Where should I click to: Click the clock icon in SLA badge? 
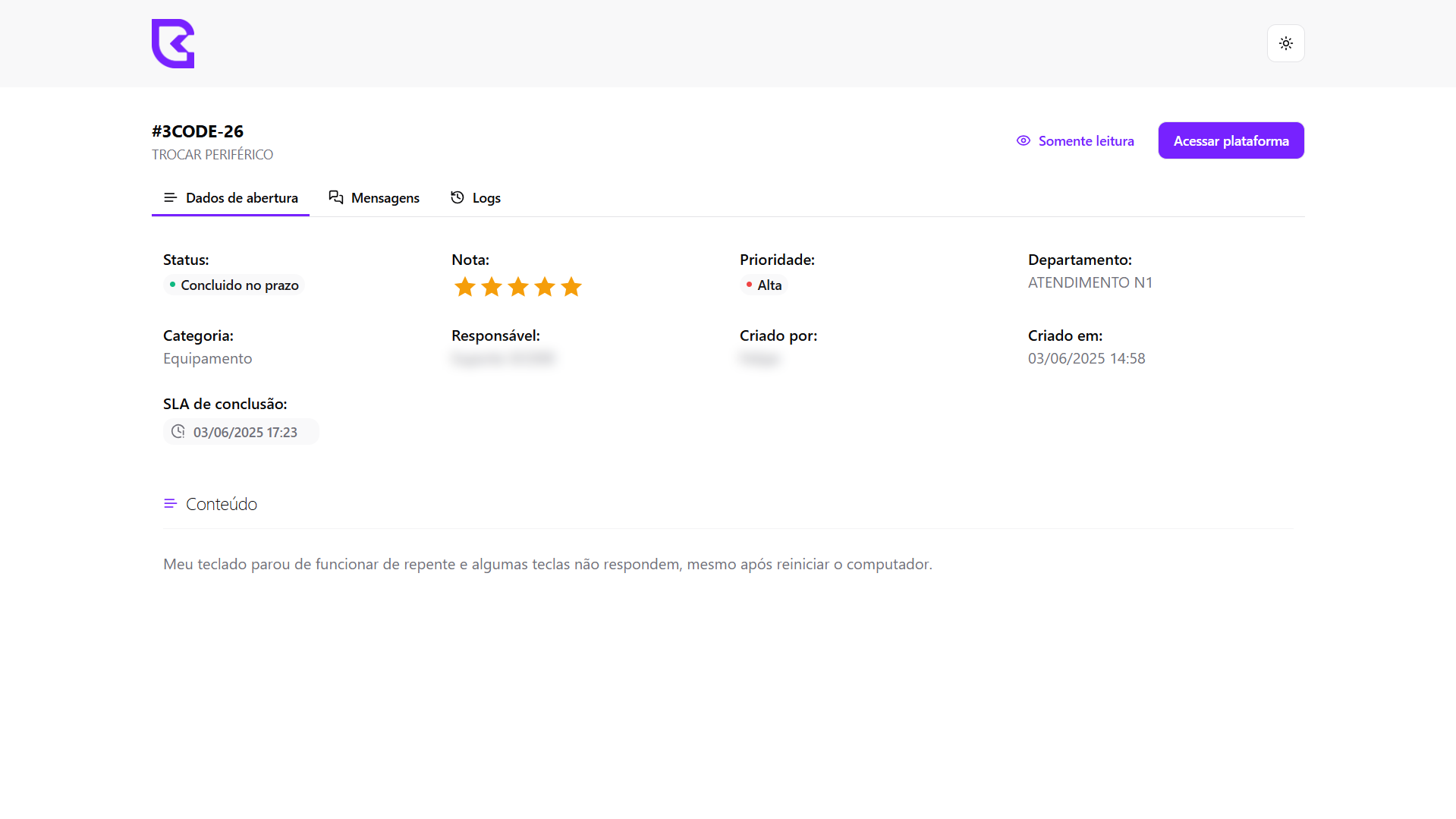tap(178, 431)
